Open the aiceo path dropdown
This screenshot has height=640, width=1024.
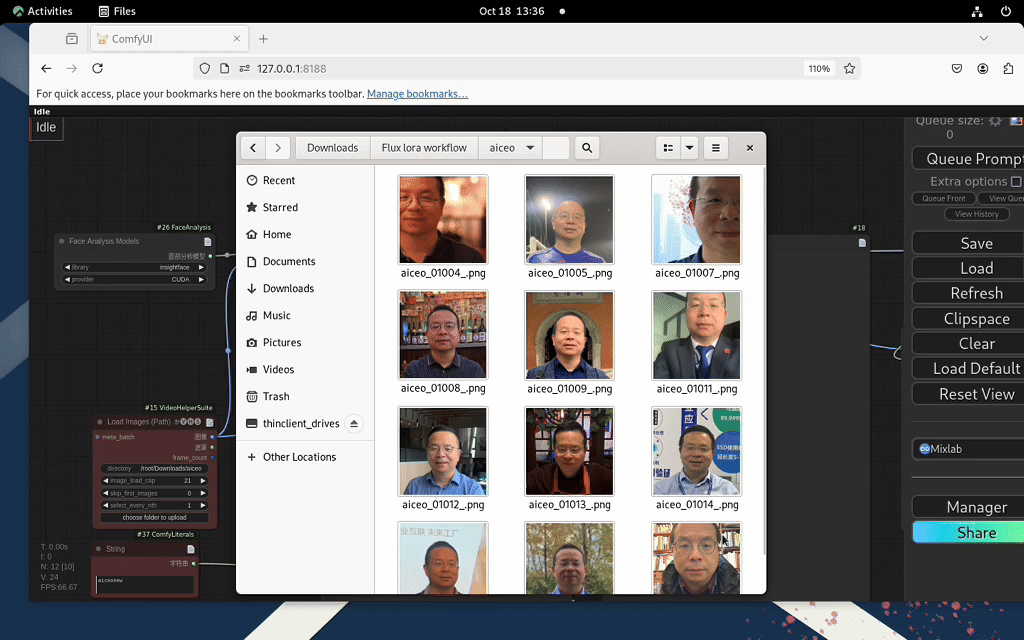(x=530, y=148)
